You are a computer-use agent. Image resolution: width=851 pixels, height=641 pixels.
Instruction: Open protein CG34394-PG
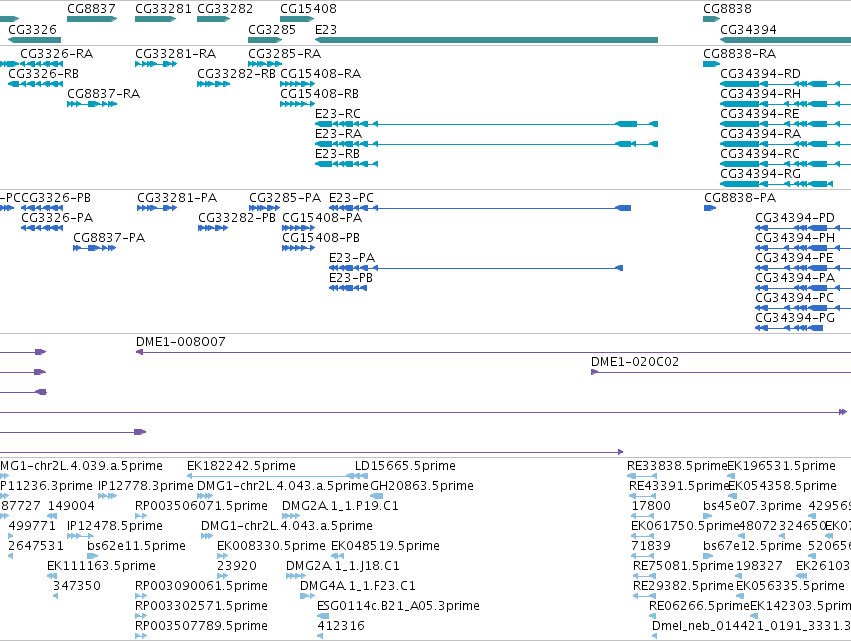(x=795, y=318)
